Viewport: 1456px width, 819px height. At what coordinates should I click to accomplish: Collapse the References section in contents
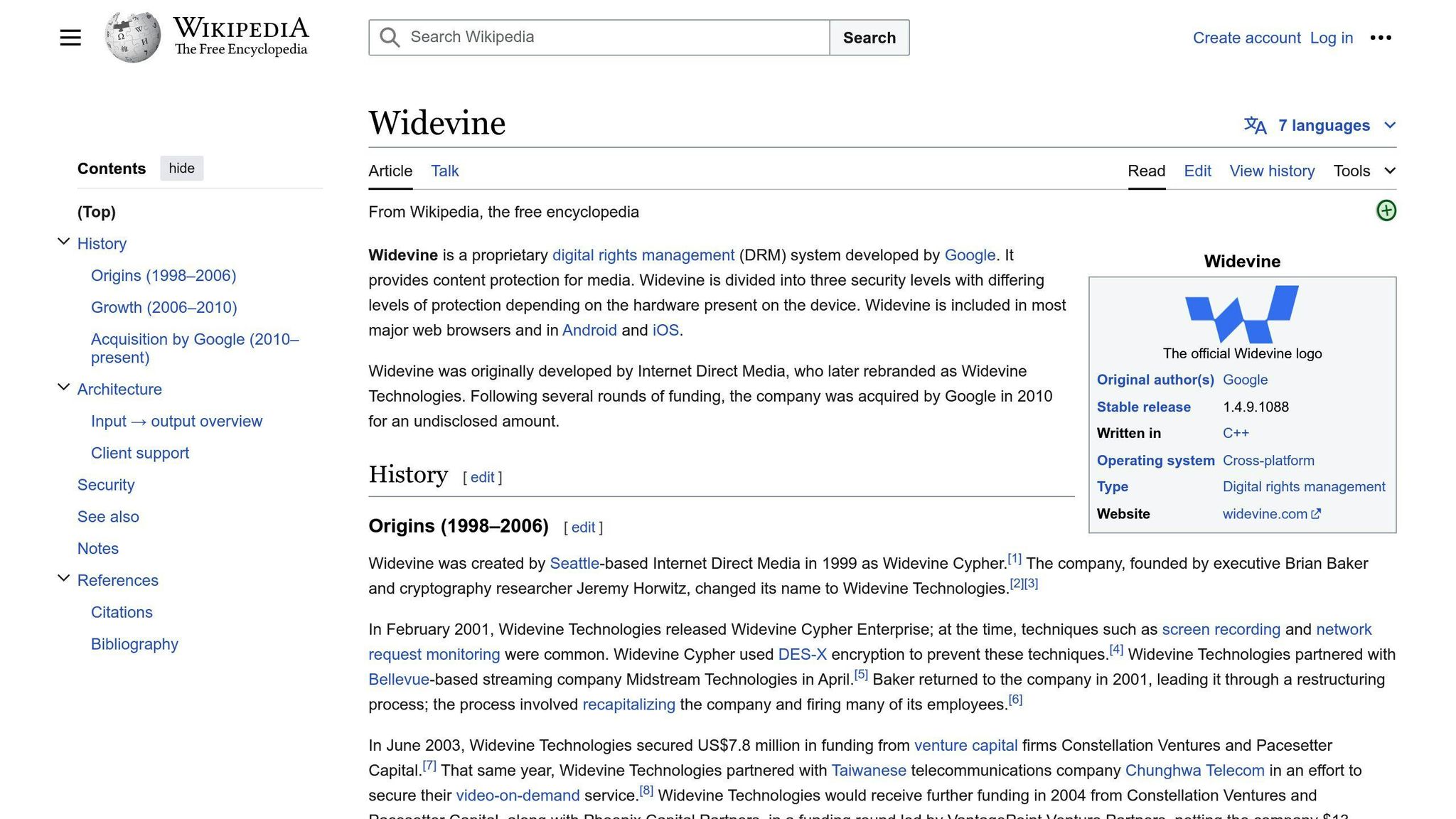(63, 579)
